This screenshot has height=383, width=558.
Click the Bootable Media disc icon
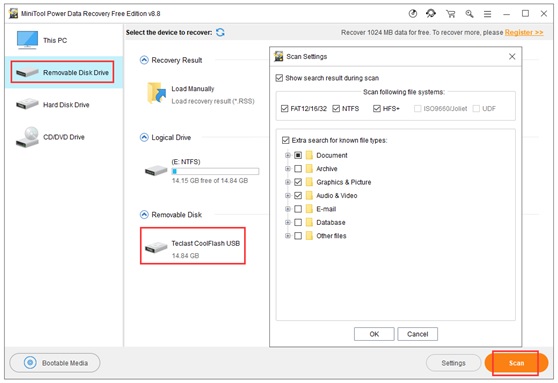coord(30,363)
